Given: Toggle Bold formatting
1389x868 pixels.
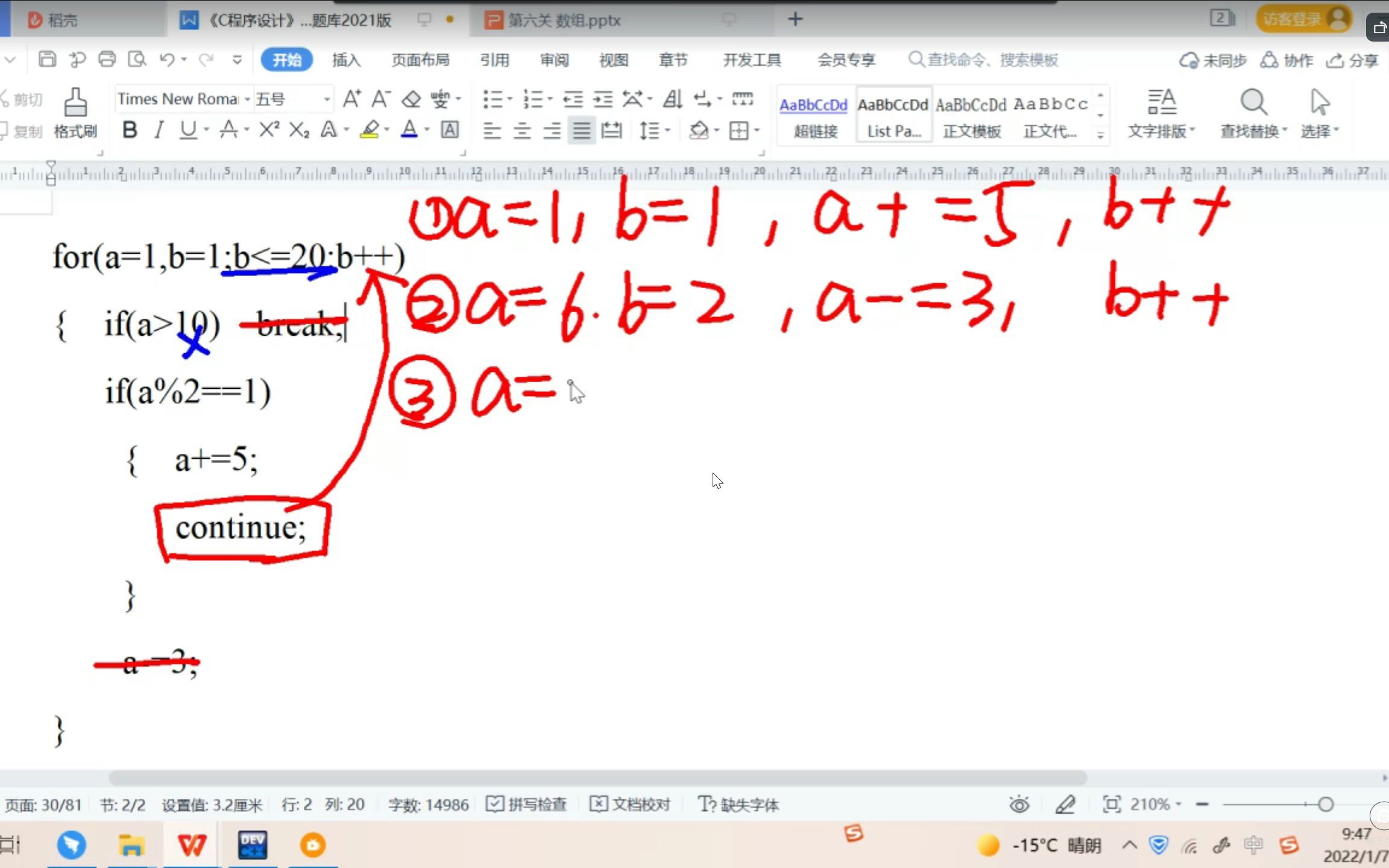Looking at the screenshot, I should point(129,130).
